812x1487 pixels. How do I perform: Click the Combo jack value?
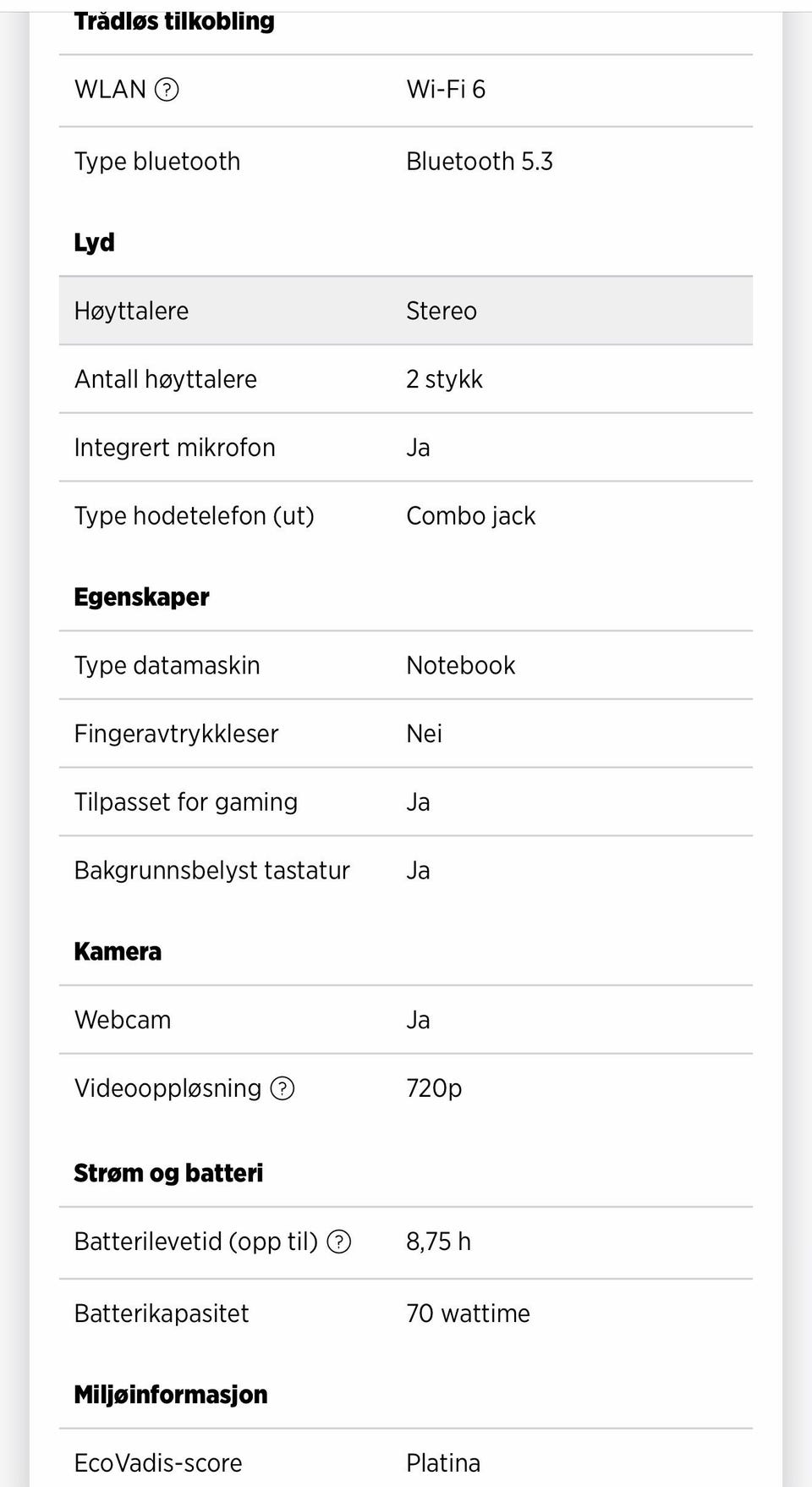(x=470, y=516)
